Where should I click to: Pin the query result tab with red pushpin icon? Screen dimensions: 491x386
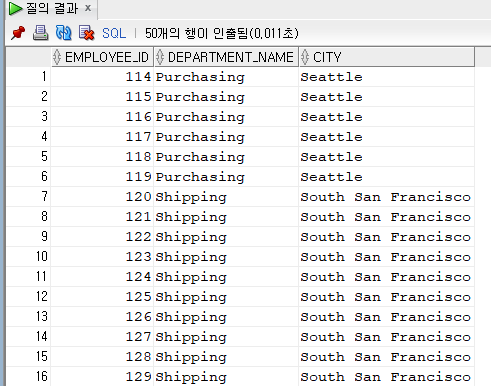18,33
